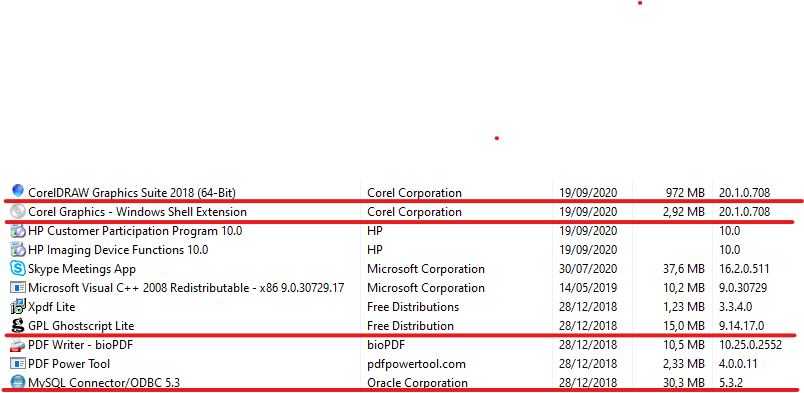
Task: Click the HP Customer Participation Program icon
Action: click(x=18, y=231)
